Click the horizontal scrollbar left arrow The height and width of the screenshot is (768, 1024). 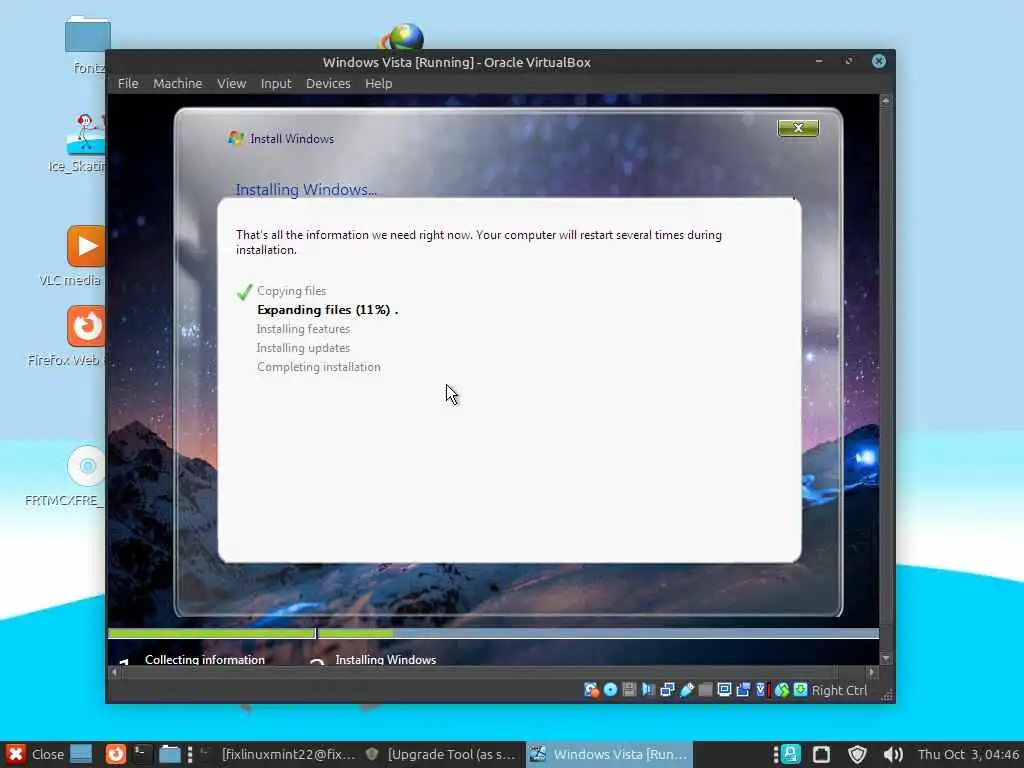pos(114,671)
